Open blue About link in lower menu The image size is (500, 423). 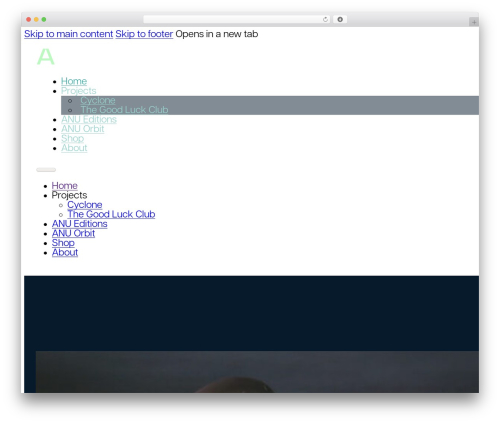pyautogui.click(x=65, y=252)
